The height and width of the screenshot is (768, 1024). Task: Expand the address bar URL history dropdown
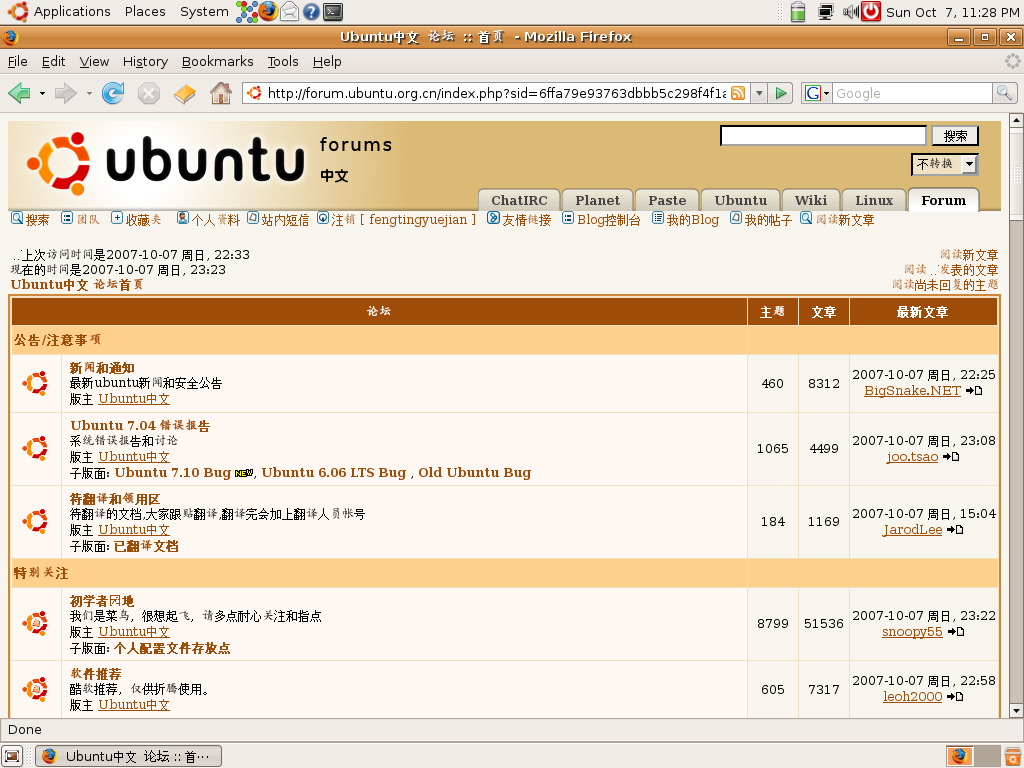[759, 93]
